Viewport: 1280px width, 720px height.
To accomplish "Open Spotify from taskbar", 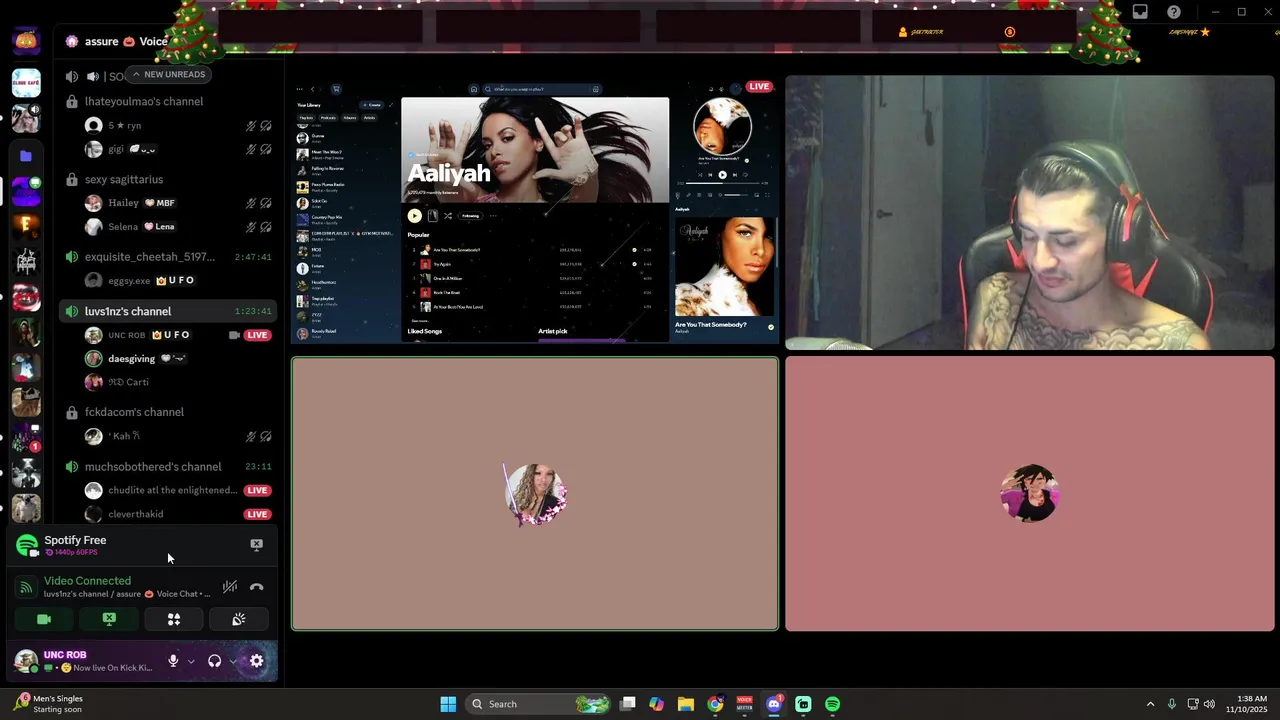I will coord(832,704).
